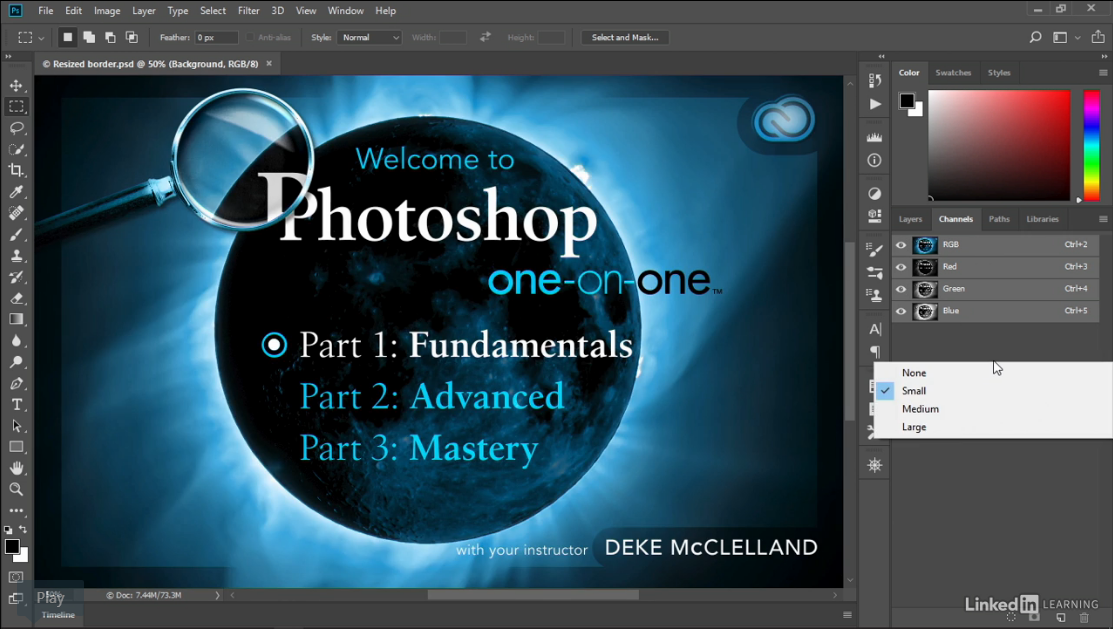Select the Blur tool

(16, 341)
